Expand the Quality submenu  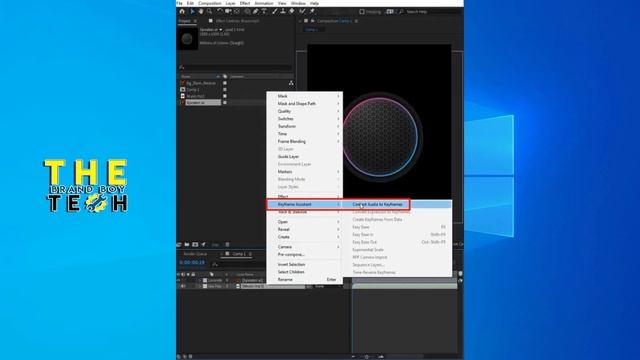(304, 111)
